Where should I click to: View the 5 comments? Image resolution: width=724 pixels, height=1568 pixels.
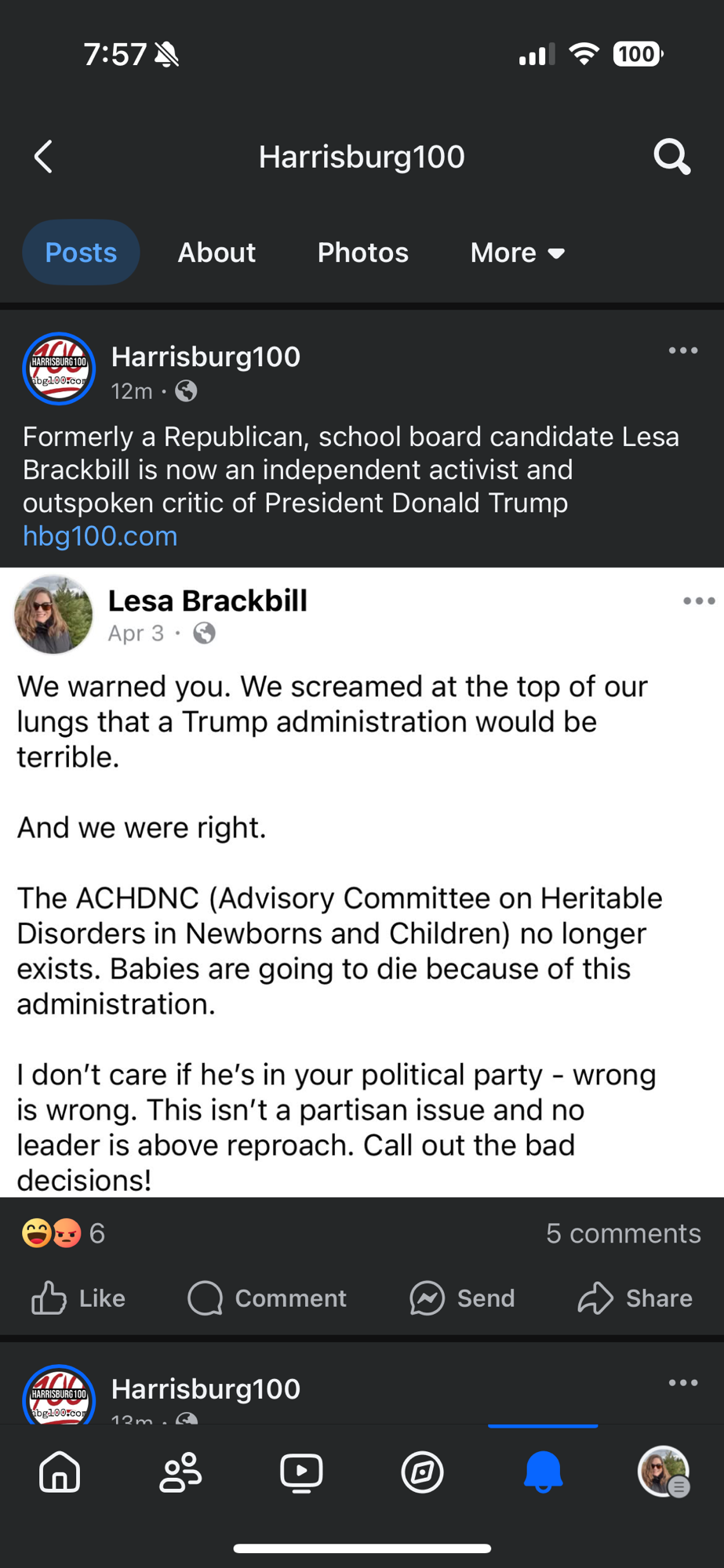[x=623, y=1233]
